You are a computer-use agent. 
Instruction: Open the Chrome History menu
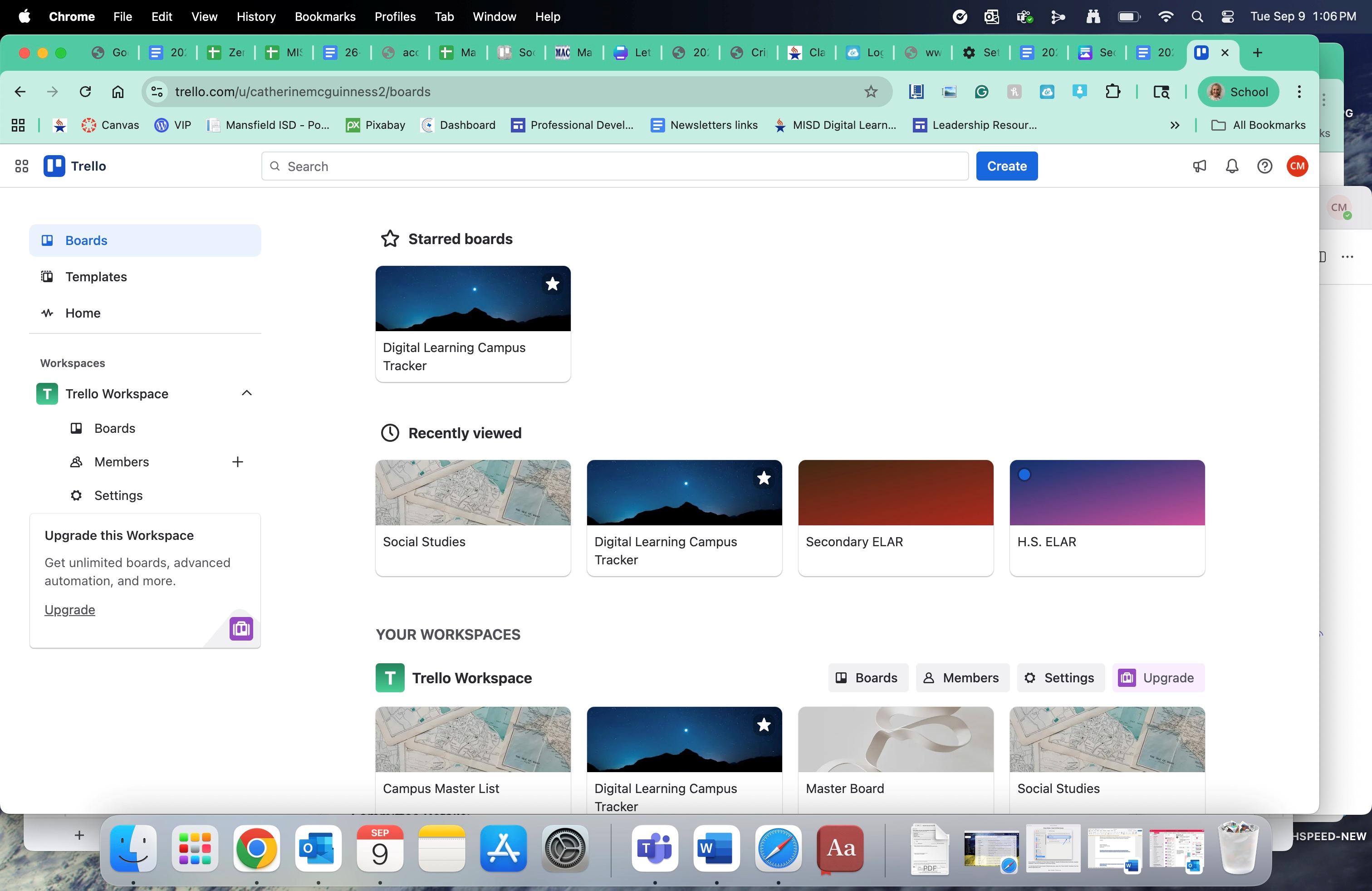click(256, 17)
